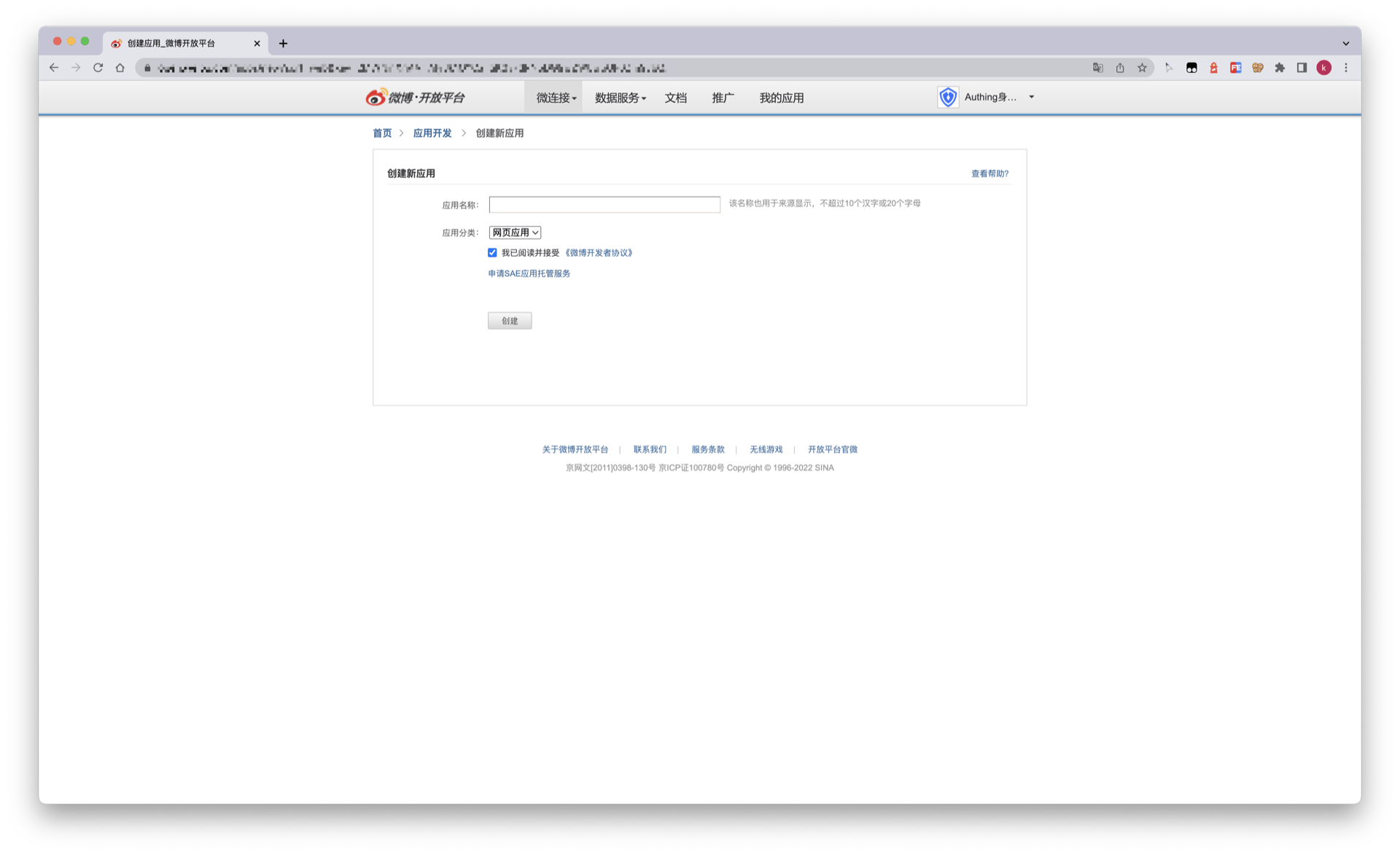Open the 《微博开发者协议》 link
Viewport: 1400px width, 855px height.
pos(599,253)
